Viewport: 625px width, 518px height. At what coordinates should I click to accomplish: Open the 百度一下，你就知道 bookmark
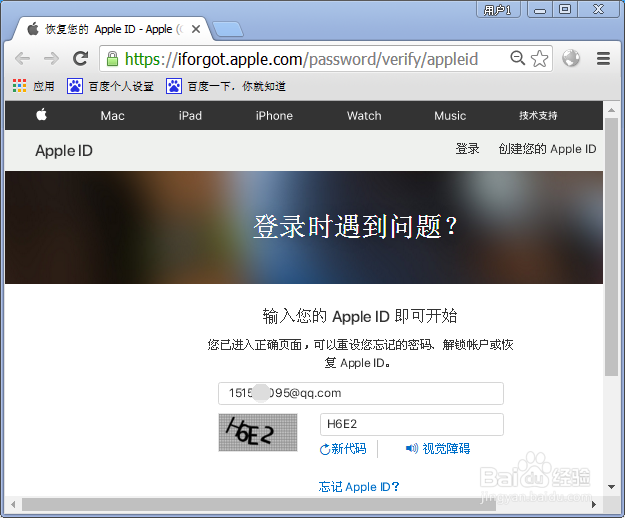tap(226, 86)
